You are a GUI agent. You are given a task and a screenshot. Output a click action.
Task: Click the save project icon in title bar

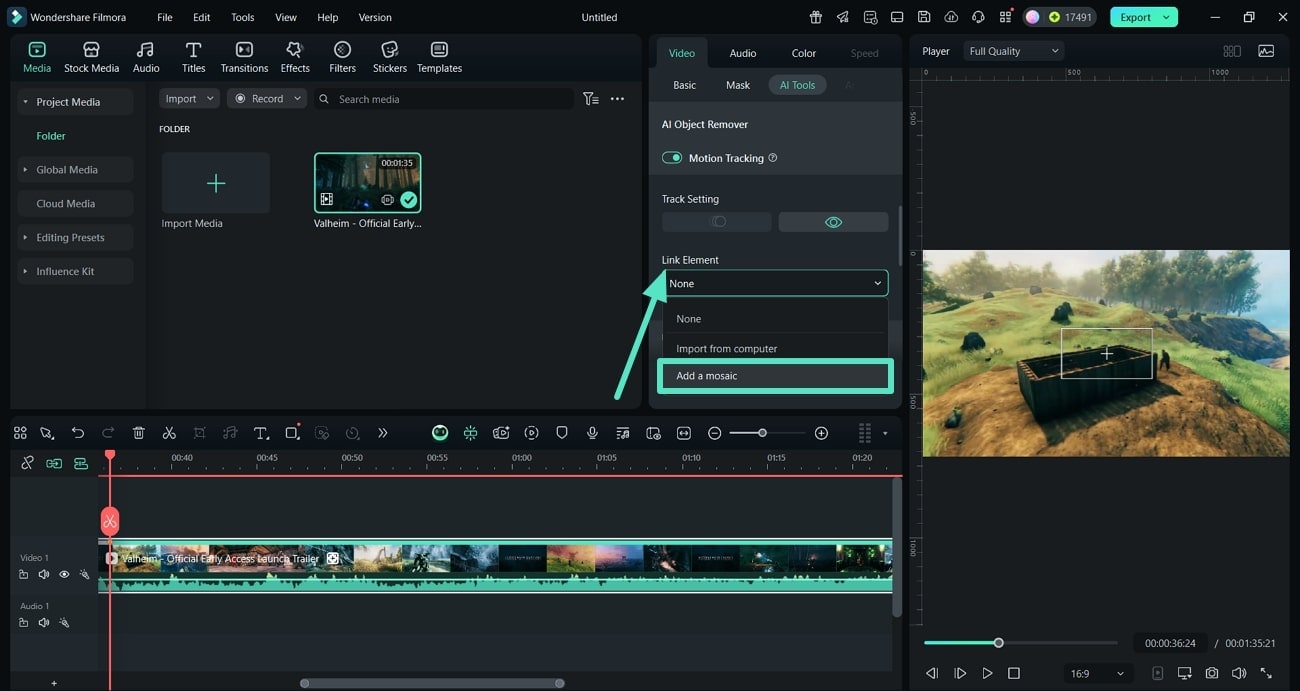pyautogui.click(x=924, y=17)
